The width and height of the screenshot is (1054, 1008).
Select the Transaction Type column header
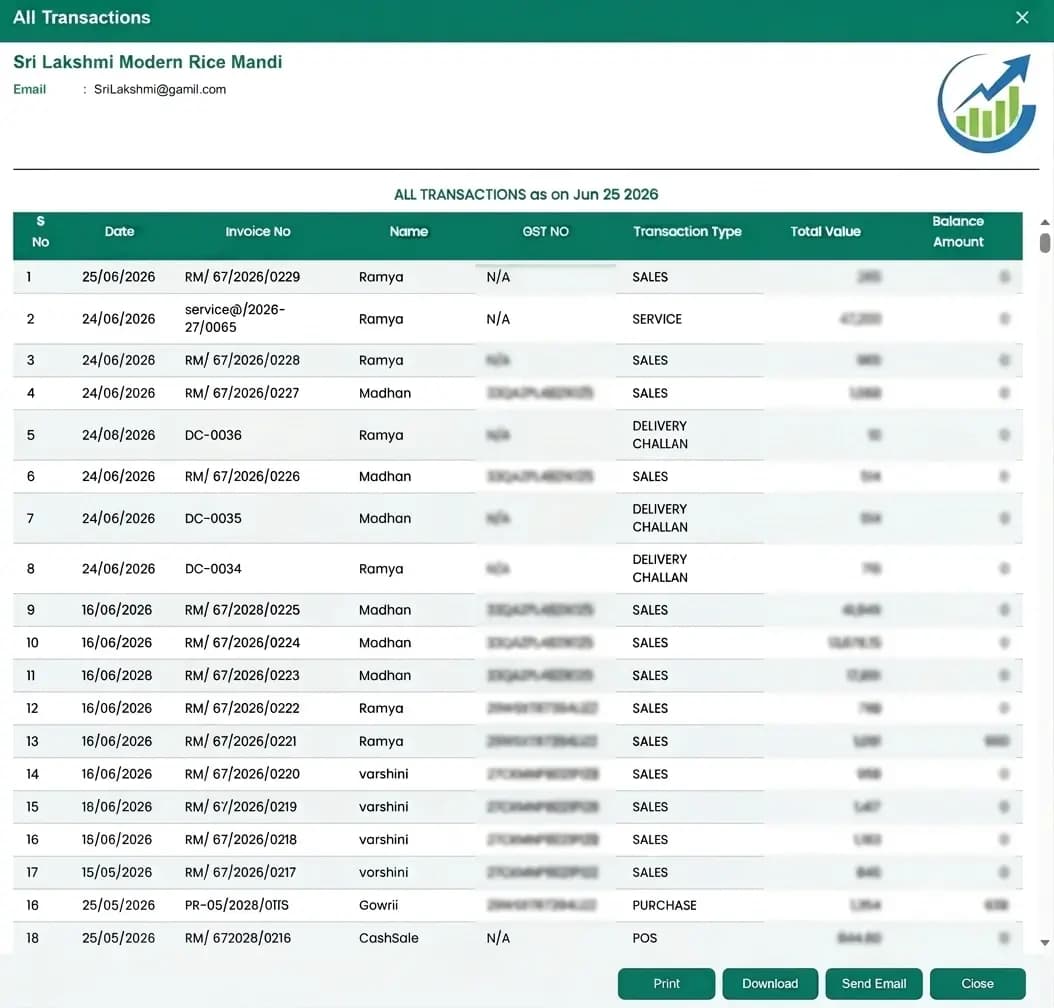click(687, 231)
